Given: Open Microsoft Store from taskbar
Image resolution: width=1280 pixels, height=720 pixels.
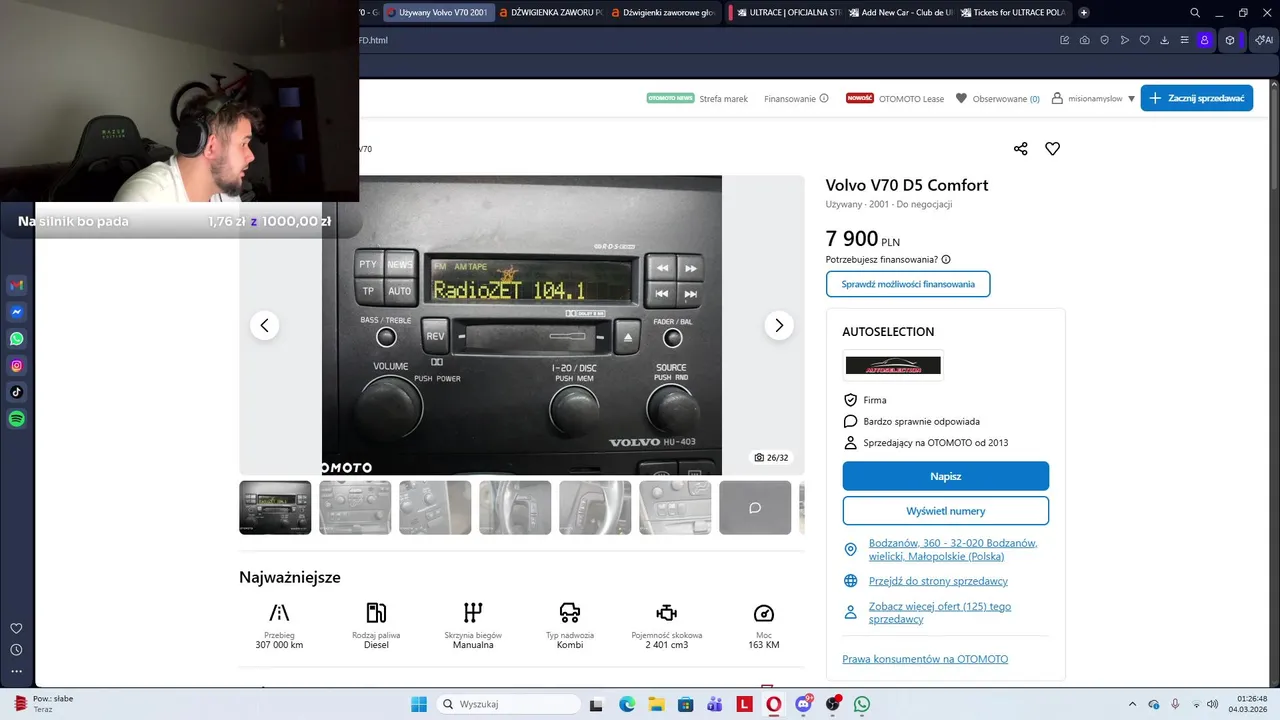Looking at the screenshot, I should (685, 704).
